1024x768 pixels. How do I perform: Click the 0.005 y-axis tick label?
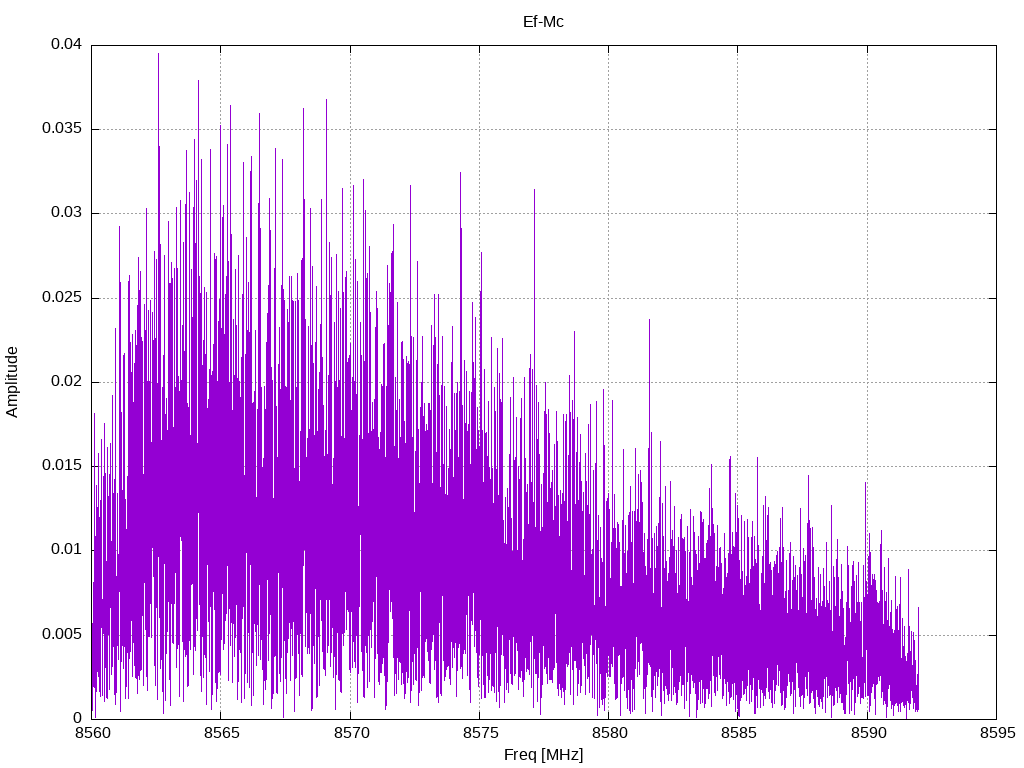(x=62, y=634)
